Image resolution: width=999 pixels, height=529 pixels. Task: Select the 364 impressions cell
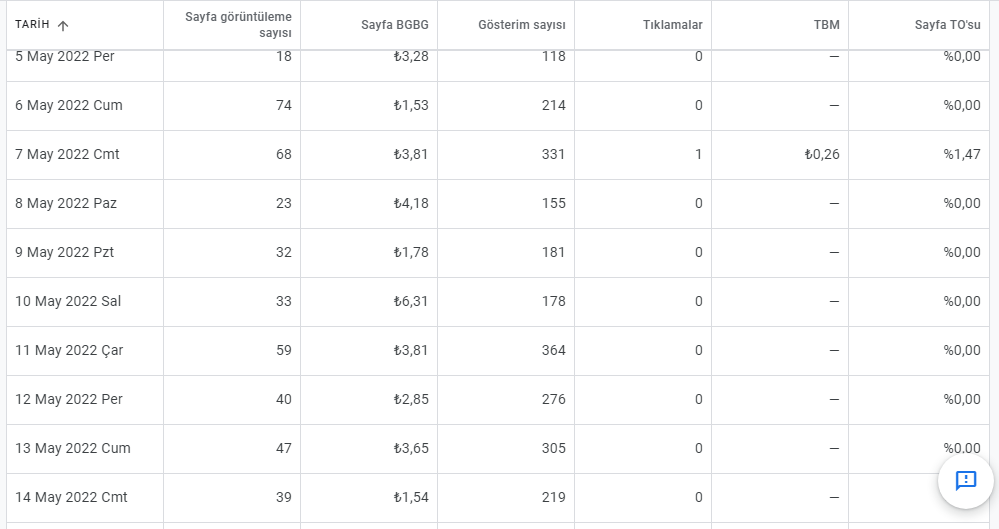coord(553,350)
